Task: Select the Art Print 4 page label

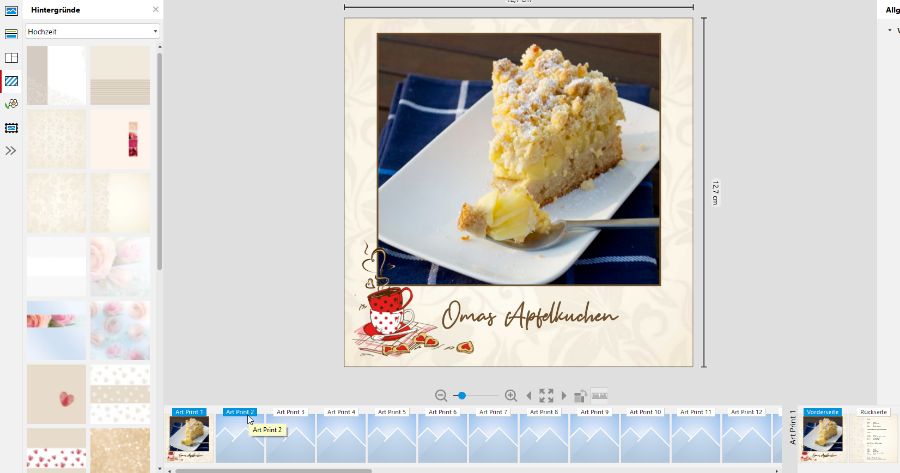Action: click(x=341, y=412)
